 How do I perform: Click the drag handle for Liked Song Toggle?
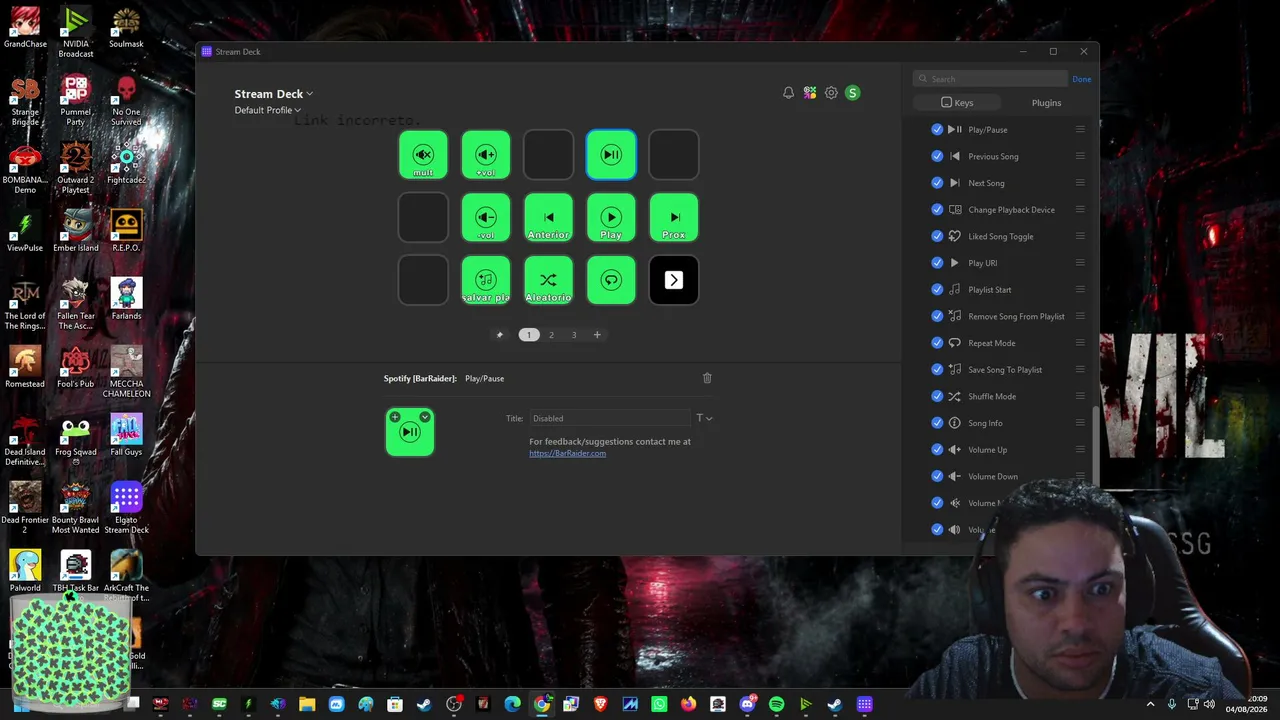click(1080, 236)
